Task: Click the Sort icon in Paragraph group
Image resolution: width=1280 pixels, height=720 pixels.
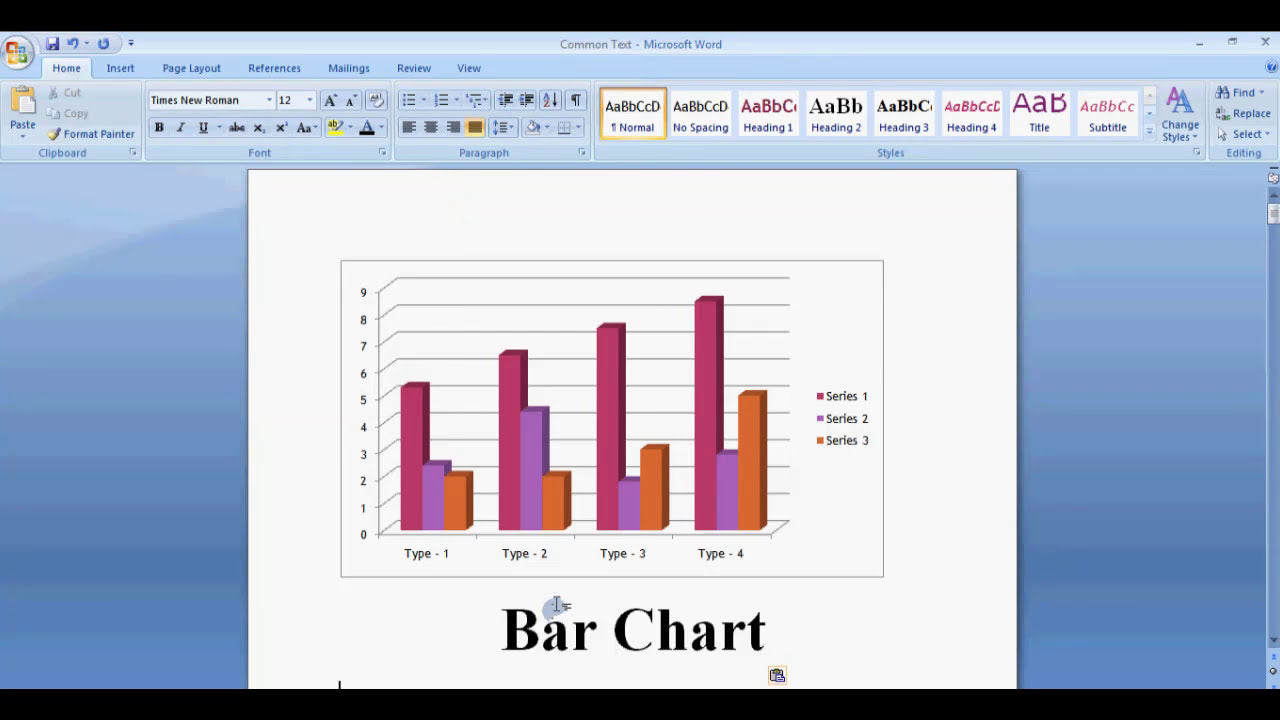Action: (551, 100)
